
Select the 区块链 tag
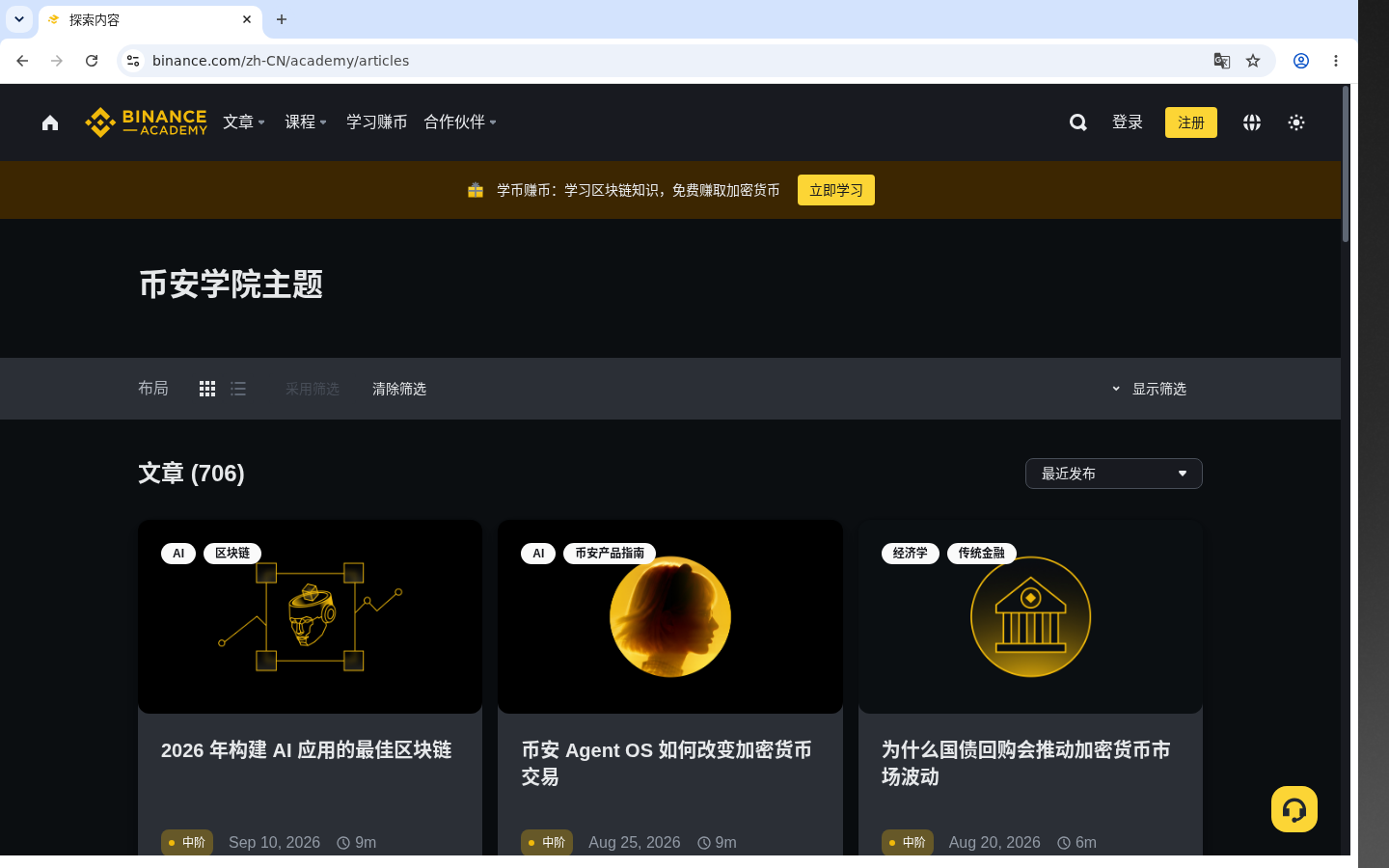coord(232,554)
